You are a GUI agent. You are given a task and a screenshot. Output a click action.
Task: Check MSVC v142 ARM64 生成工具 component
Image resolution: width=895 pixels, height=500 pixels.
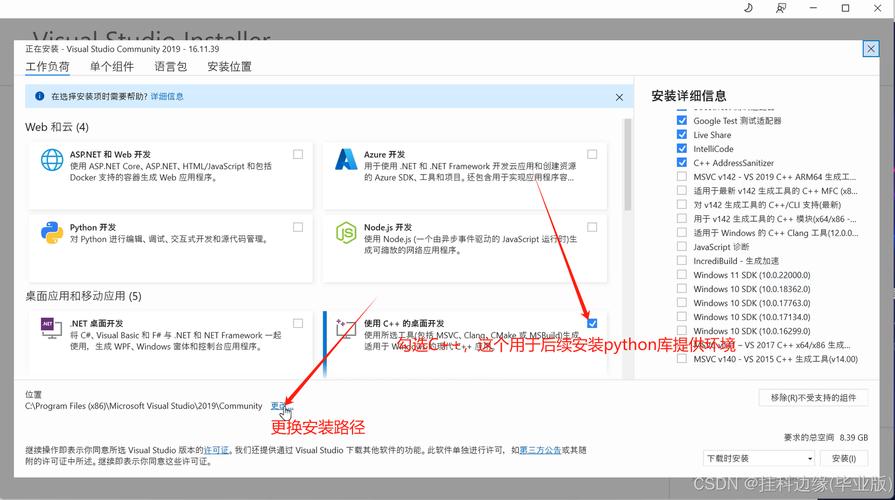[682, 176]
